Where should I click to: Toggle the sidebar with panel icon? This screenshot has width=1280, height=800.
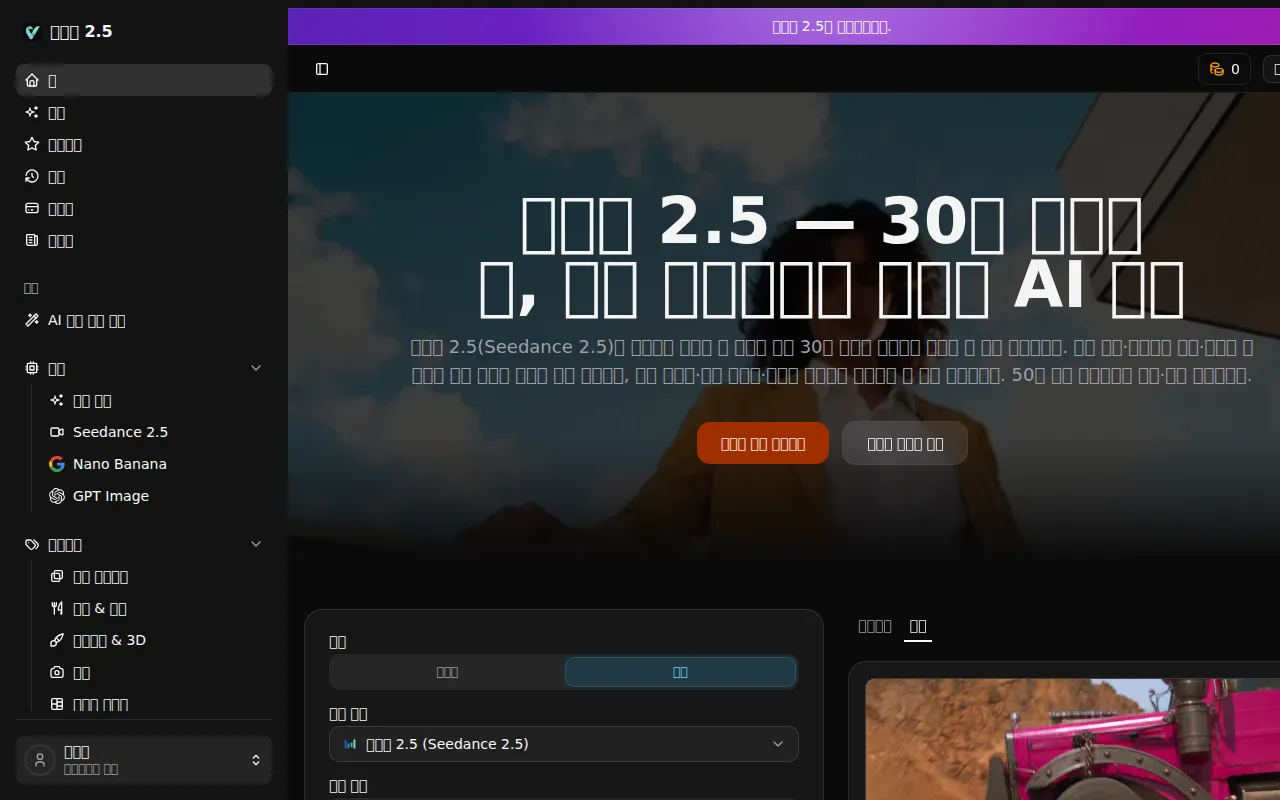point(322,69)
